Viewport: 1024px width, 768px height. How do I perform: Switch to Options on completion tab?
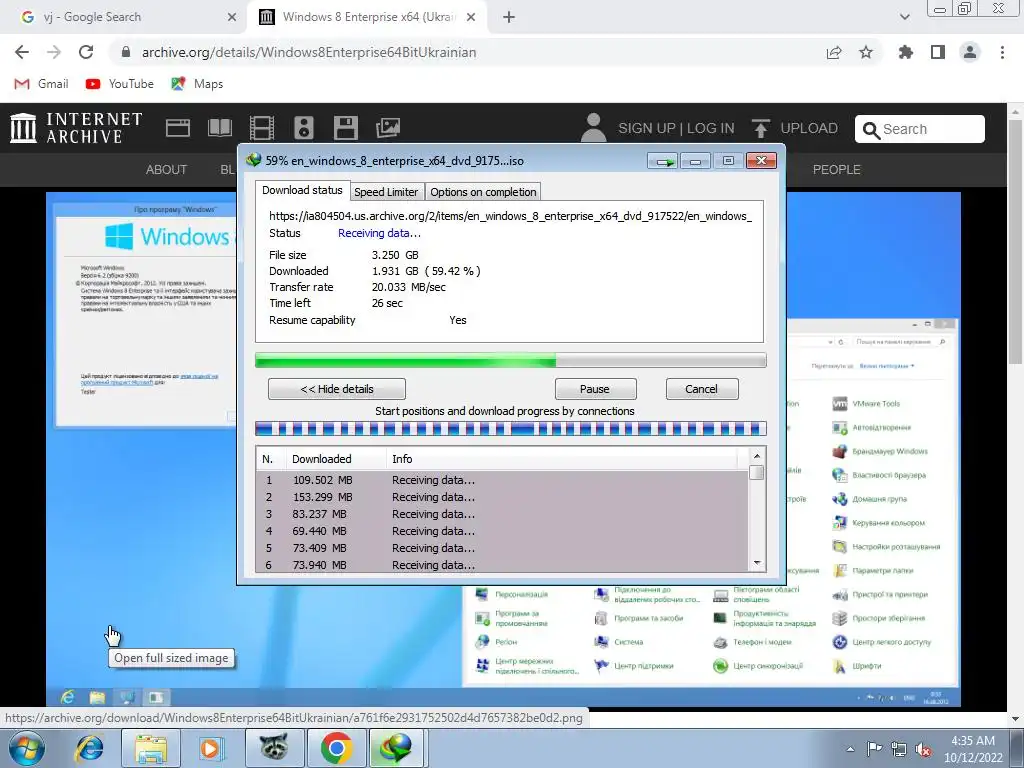[483, 192]
